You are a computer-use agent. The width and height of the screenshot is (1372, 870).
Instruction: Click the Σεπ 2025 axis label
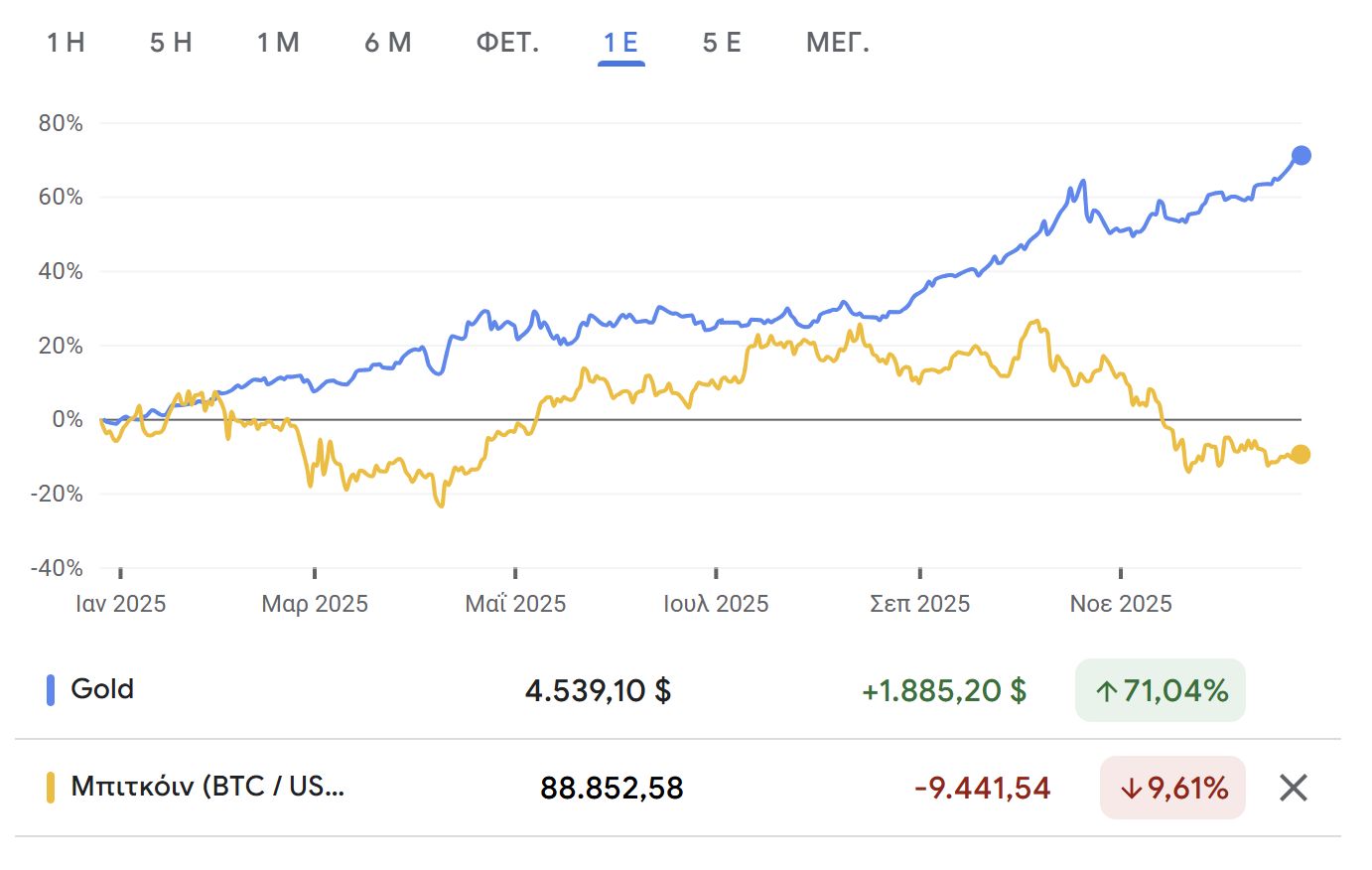919,603
